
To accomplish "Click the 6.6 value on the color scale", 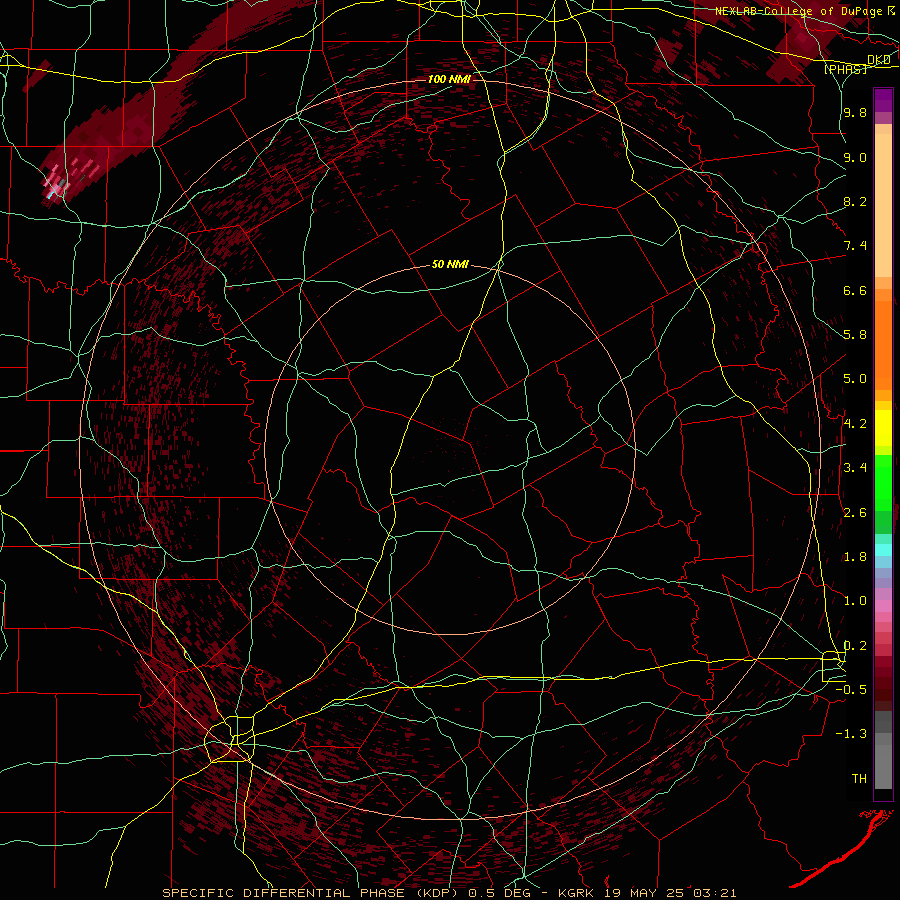I will 855,290.
